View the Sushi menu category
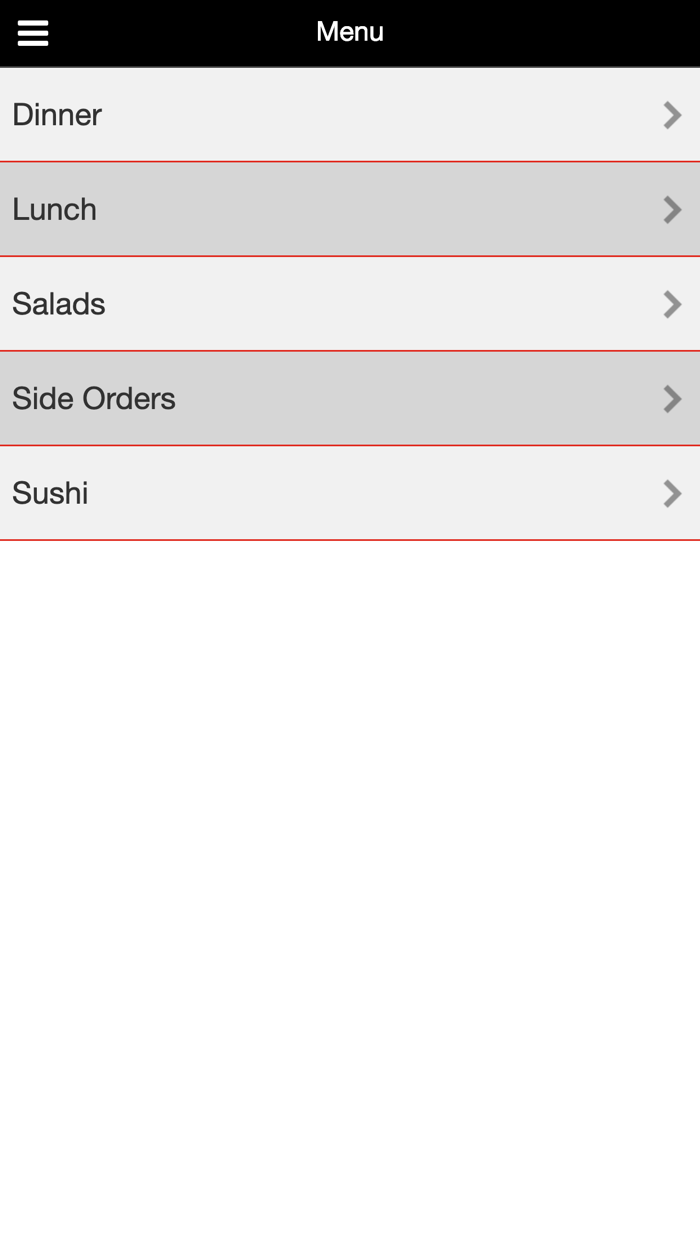Viewport: 700px width, 1244px height. [50, 493]
